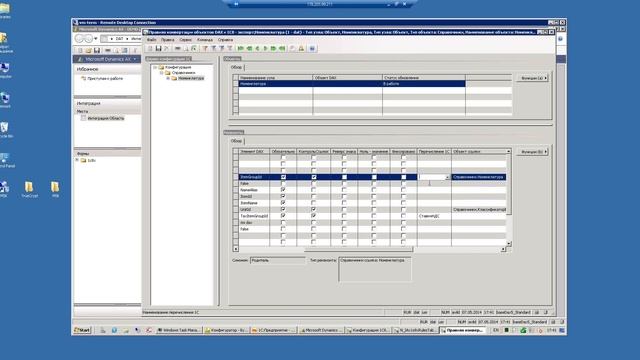Open the Правка menu
640x360 pixels.
(167, 40)
